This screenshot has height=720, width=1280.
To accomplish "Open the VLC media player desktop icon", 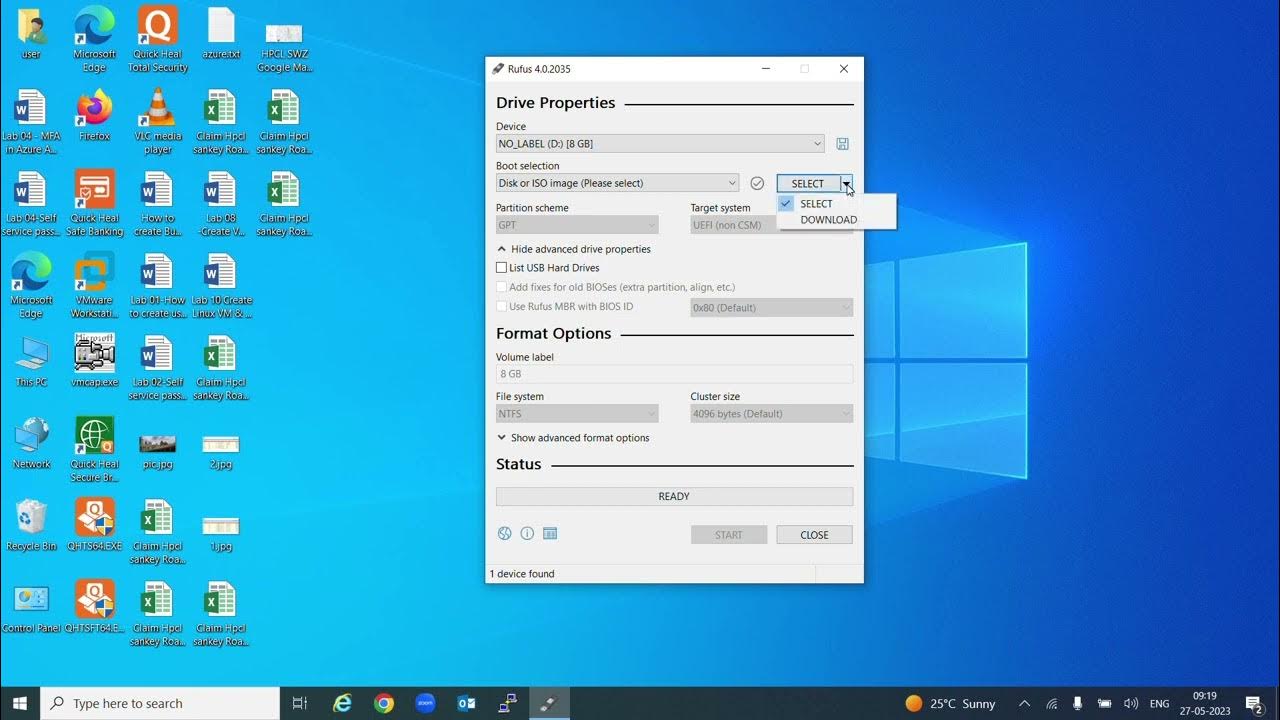I will point(157,122).
